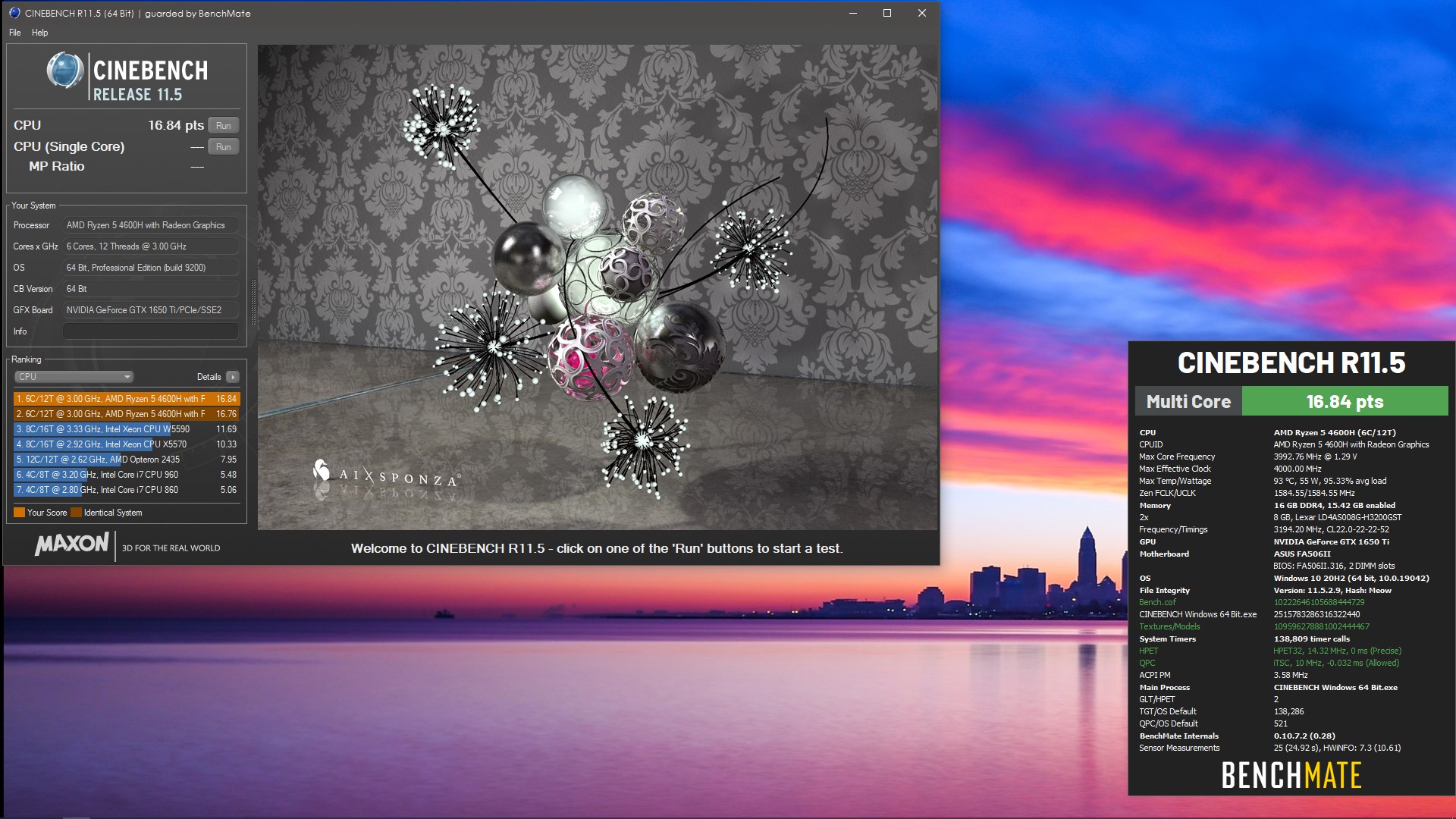This screenshot has height=819, width=1456.
Task: Click the Motherboard value ASUS FA506II
Action: coord(1302,554)
